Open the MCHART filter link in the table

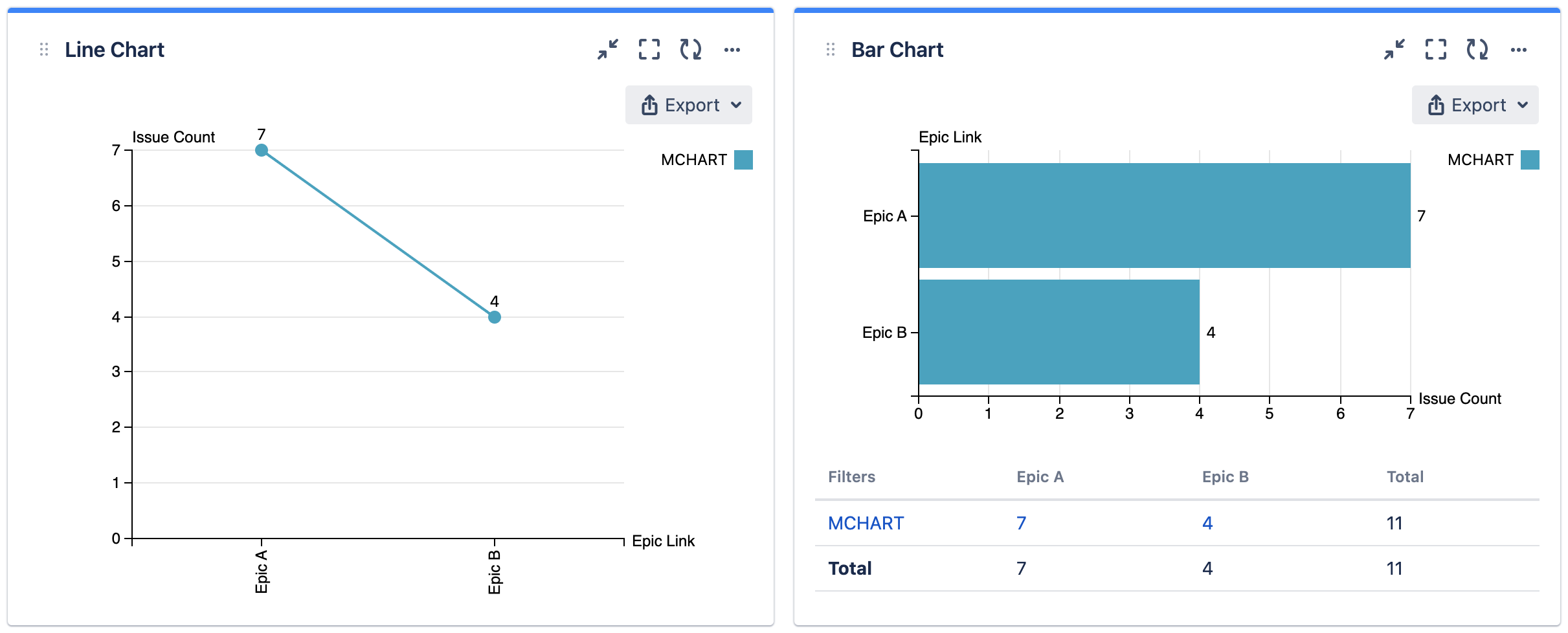[x=866, y=522]
